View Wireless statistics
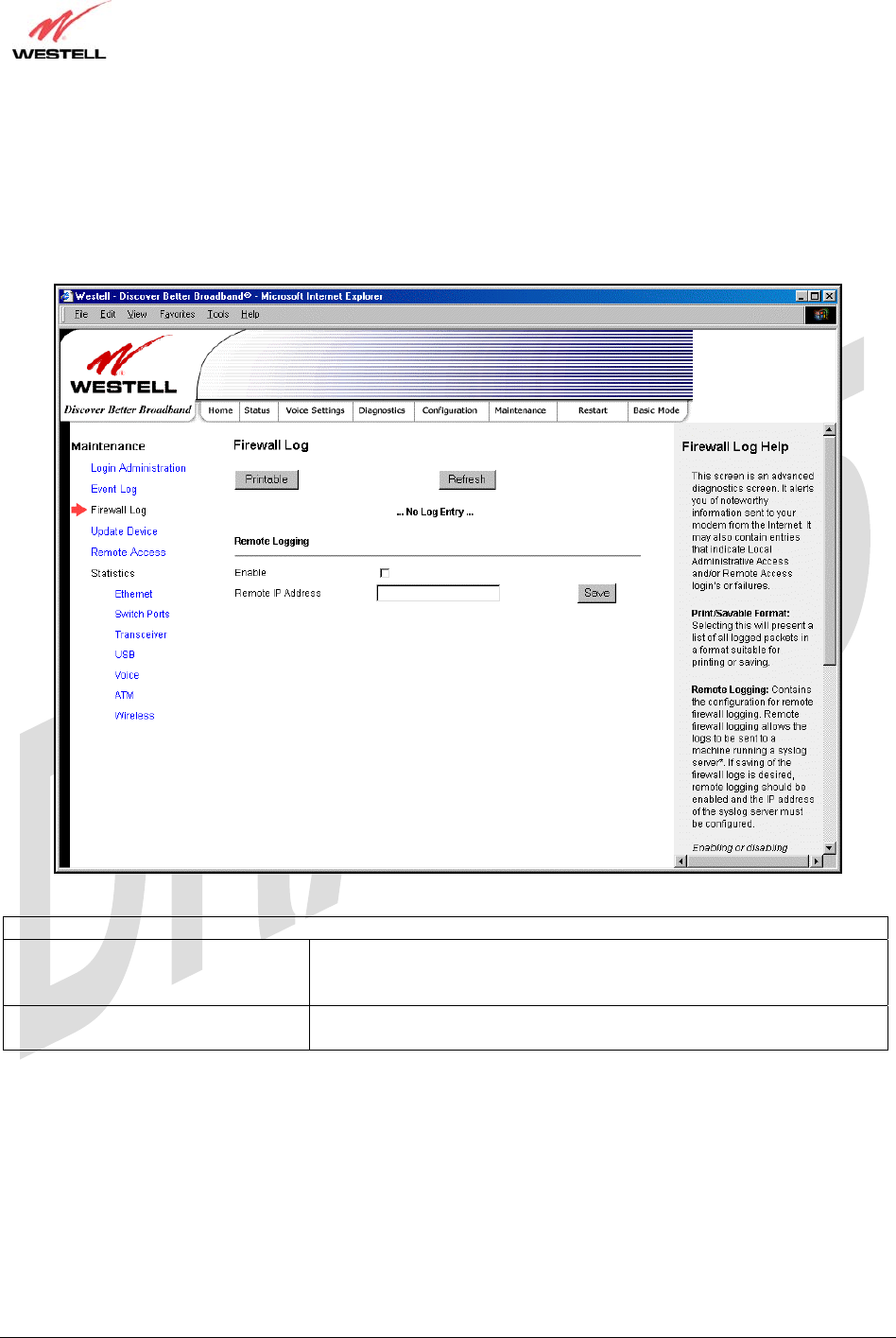This screenshot has width=896, height=1338. coord(134,716)
